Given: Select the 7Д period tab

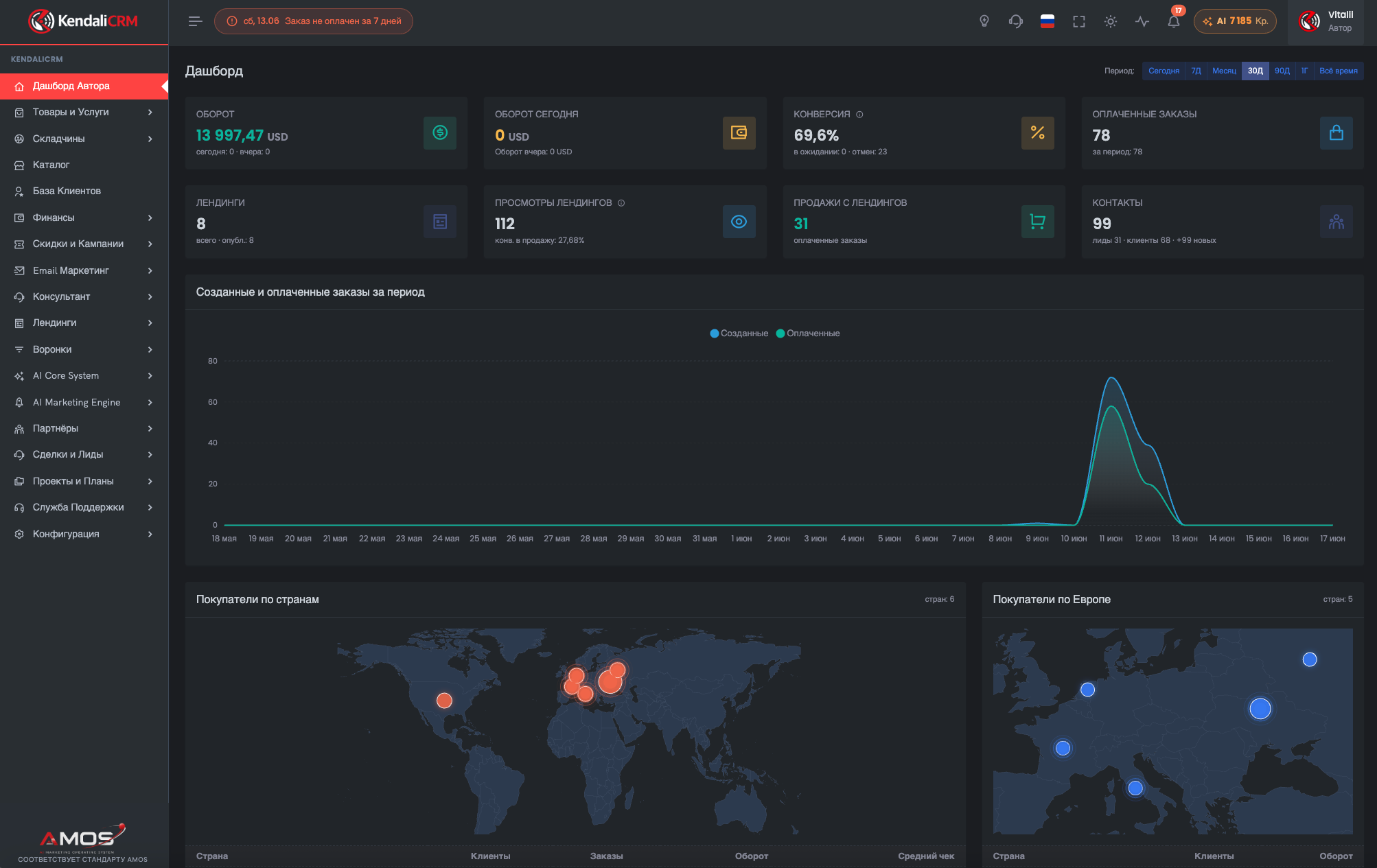Looking at the screenshot, I should (1196, 71).
